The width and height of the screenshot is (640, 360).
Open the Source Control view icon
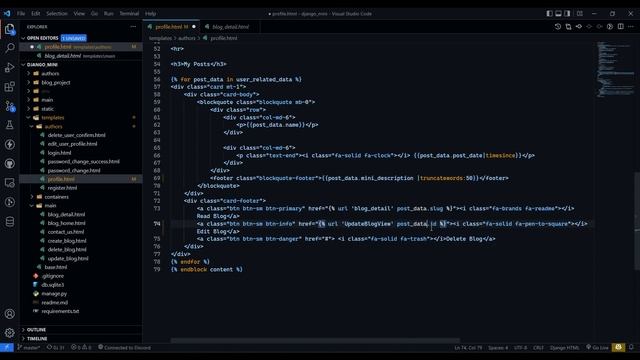tap(9, 106)
